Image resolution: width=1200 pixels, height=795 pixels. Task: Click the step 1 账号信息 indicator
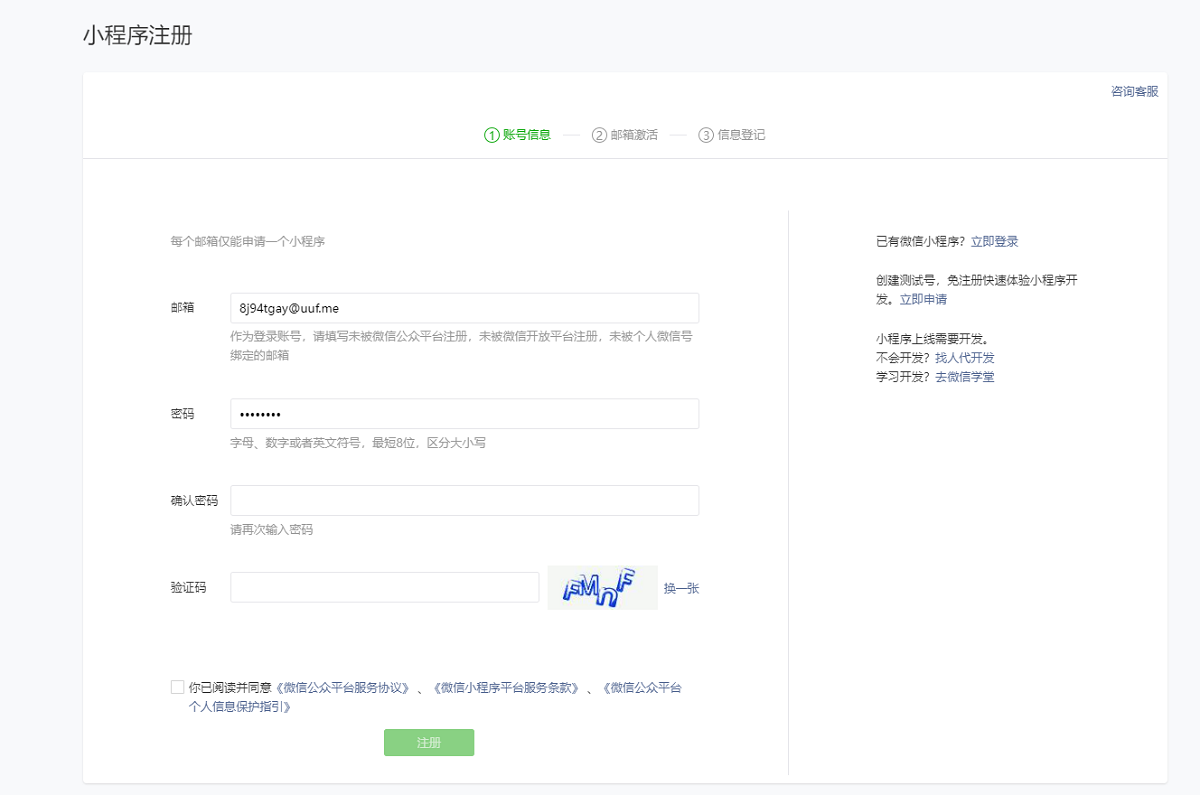point(518,134)
